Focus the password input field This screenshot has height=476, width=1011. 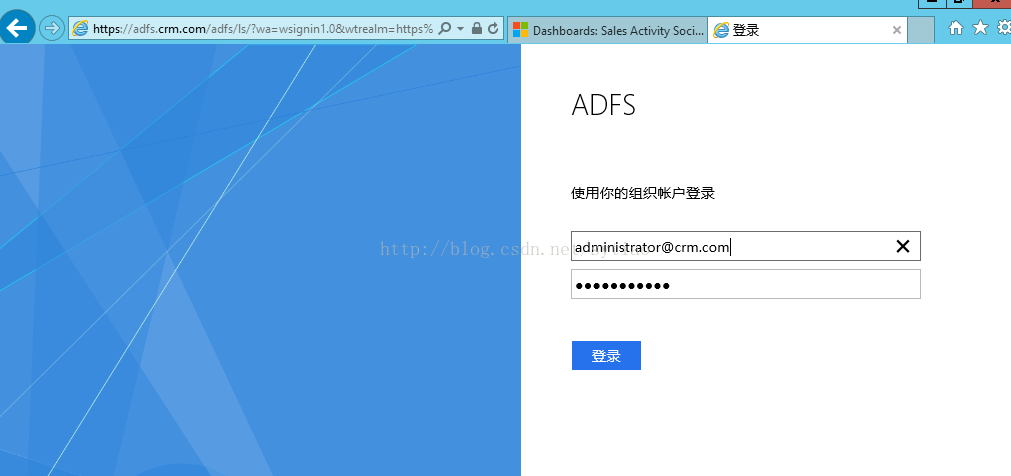coord(745,284)
